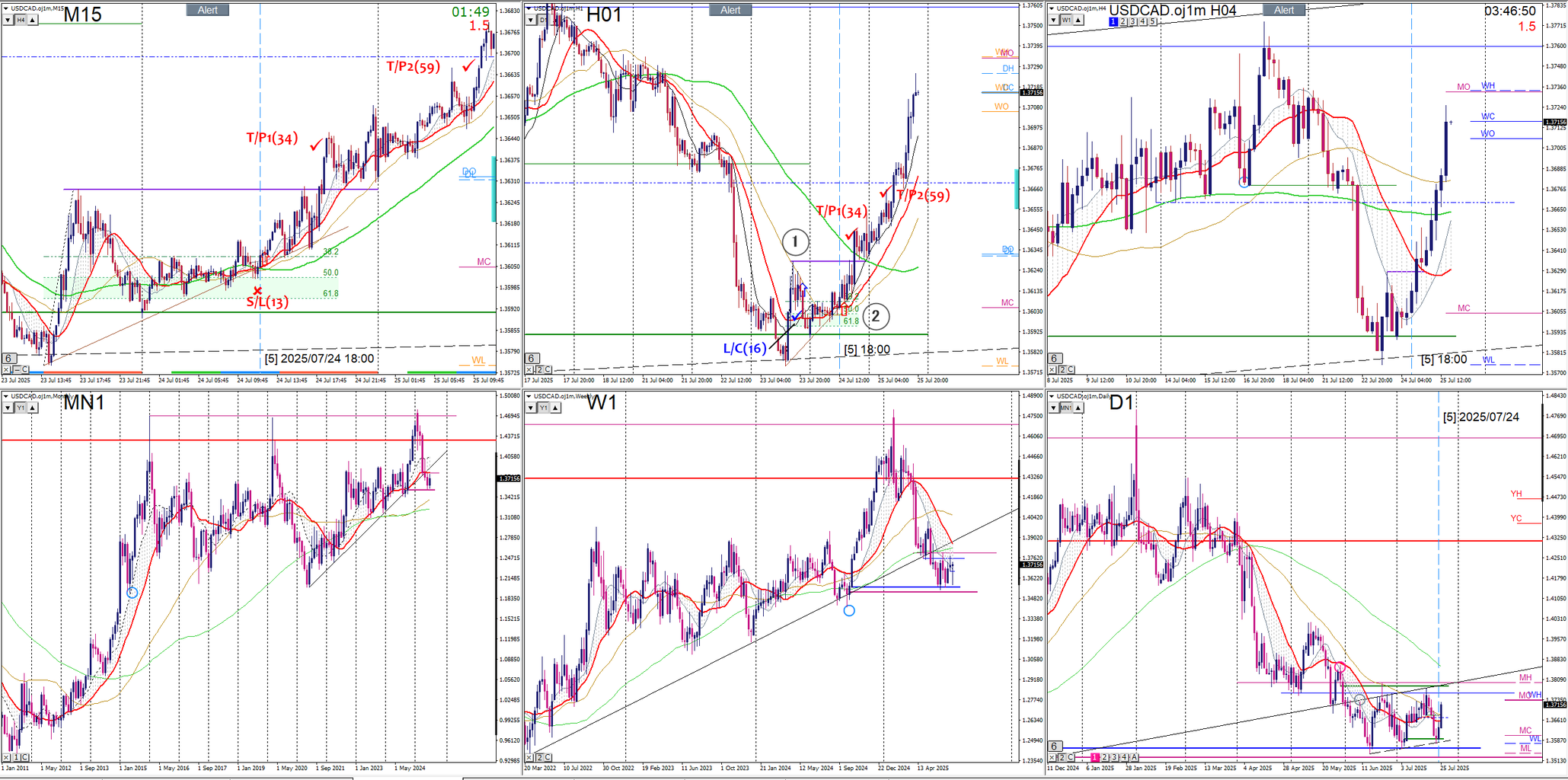Click the 6 button in the D1 chart
Image resolution: width=1568 pixels, height=780 pixels.
click(1055, 746)
